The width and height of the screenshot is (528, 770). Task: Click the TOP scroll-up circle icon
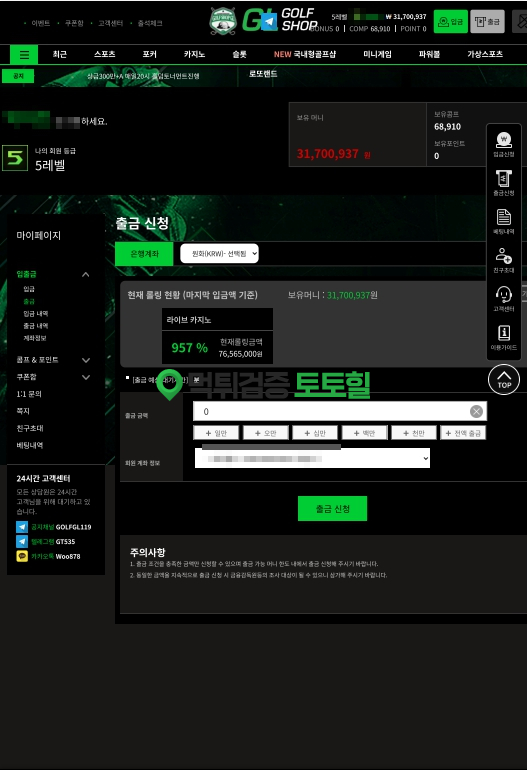504,380
